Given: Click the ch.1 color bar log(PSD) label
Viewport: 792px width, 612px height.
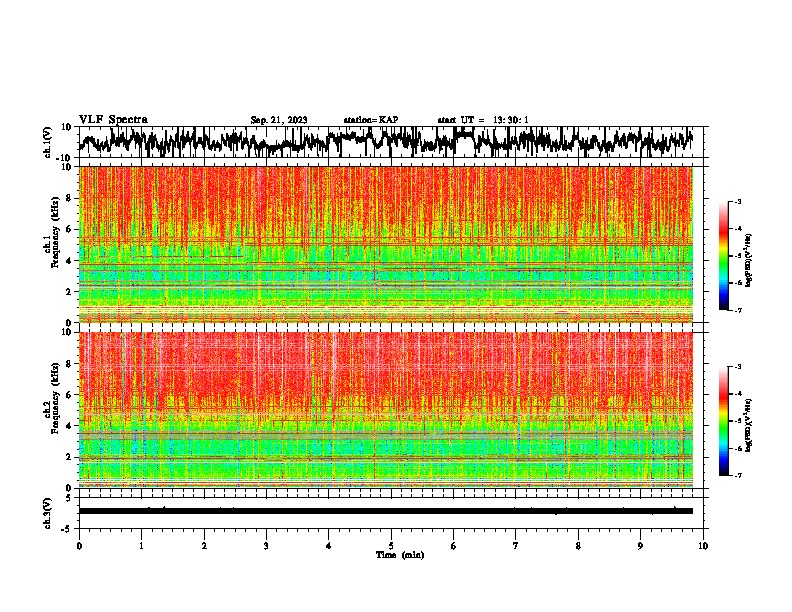Looking at the screenshot, I should 749,260.
